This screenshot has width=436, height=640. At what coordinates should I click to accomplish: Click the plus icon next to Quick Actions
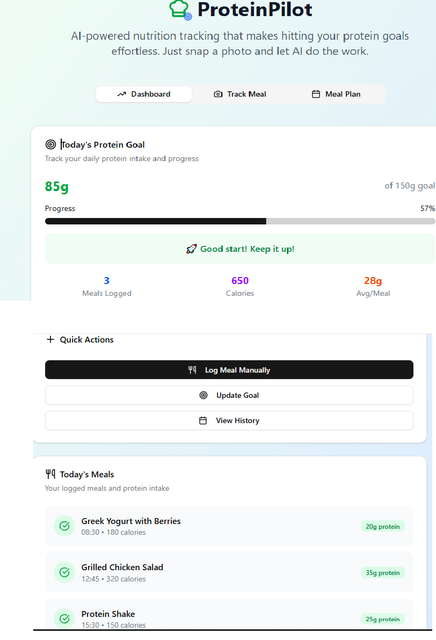50,339
